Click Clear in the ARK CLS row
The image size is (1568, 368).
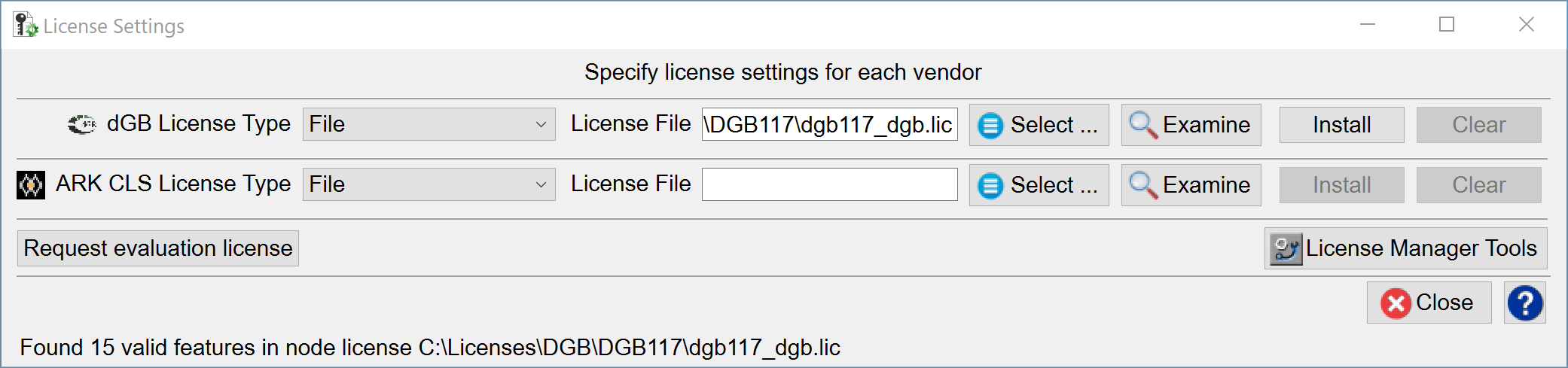(x=1478, y=185)
